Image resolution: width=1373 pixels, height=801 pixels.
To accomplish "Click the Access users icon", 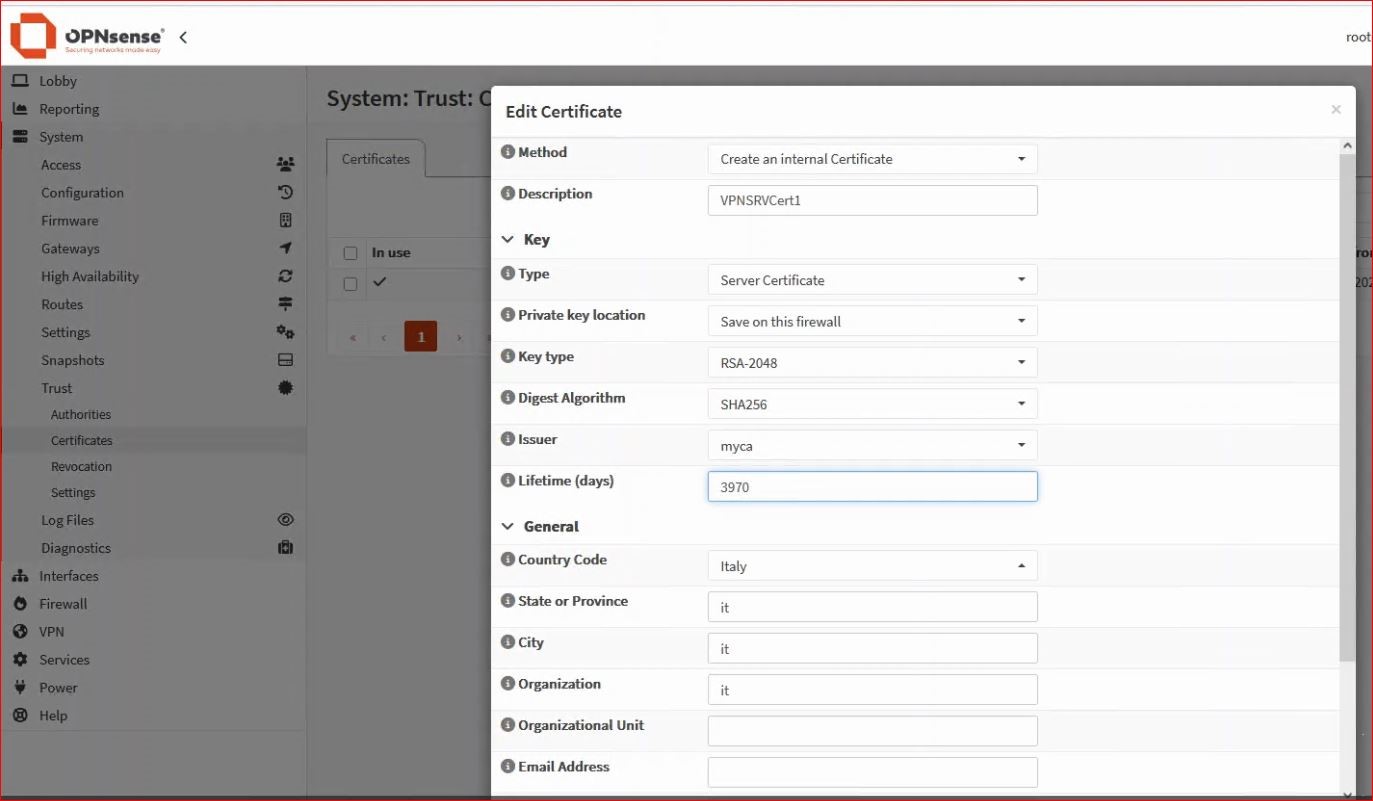I will click(285, 165).
